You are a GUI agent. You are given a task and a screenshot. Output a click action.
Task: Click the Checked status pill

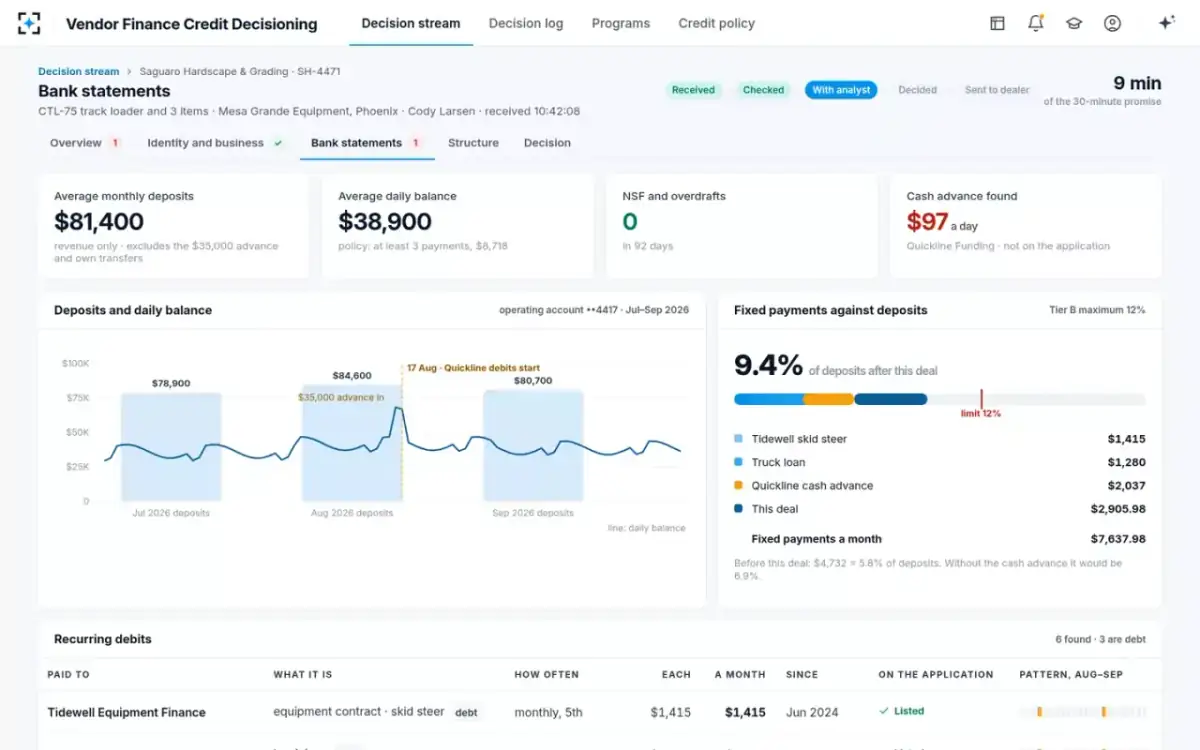(763, 90)
